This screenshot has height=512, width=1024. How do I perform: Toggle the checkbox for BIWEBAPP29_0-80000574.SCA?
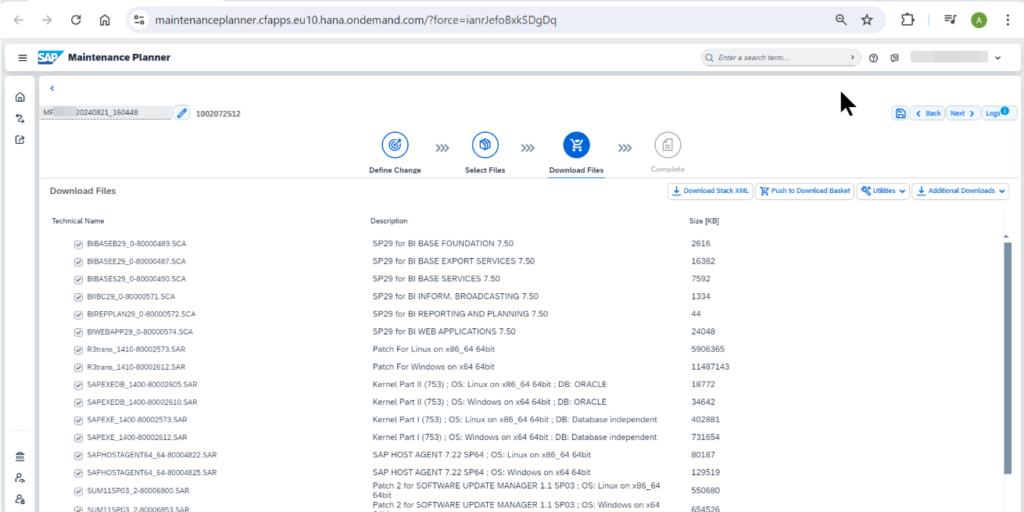point(78,332)
